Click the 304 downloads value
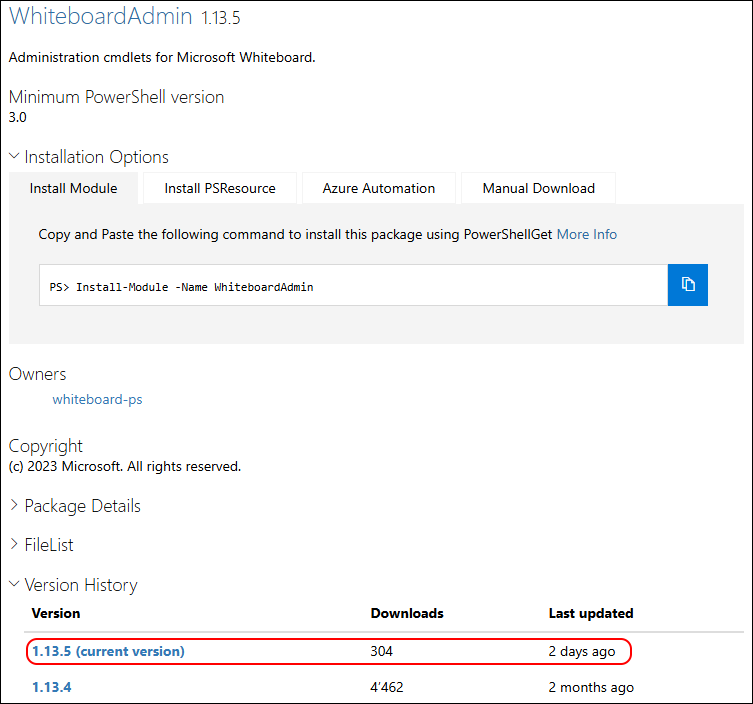Viewport: 753px width, 704px height. point(382,651)
